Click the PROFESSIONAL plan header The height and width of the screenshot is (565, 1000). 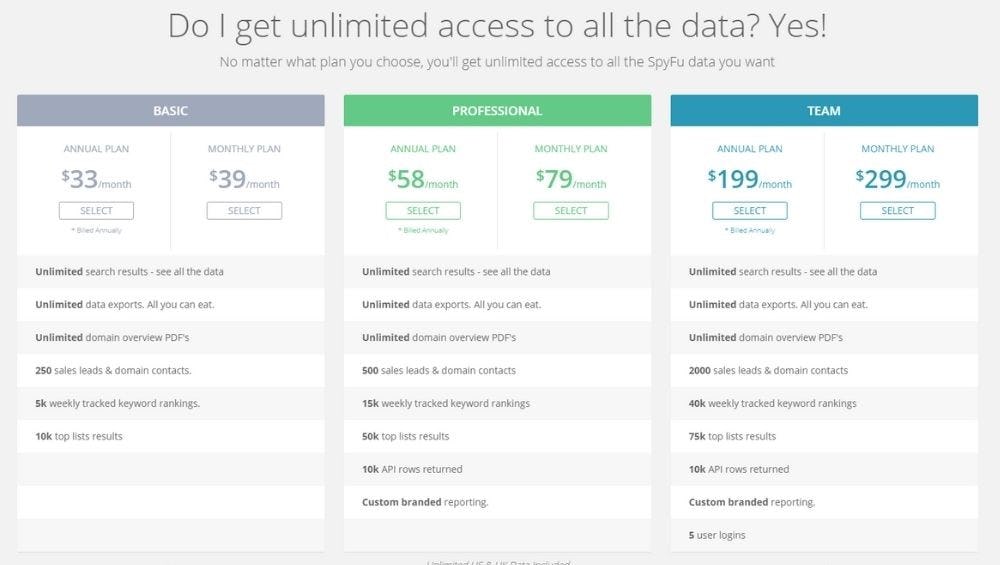[497, 111]
